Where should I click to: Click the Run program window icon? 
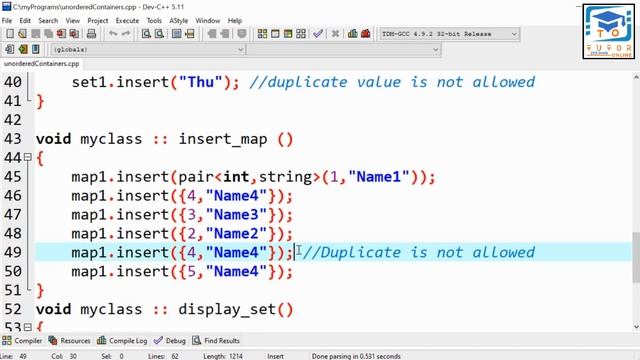pos(275,34)
